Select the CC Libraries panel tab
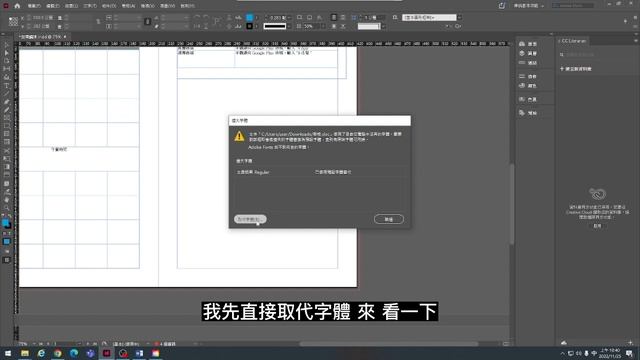 click(x=573, y=41)
